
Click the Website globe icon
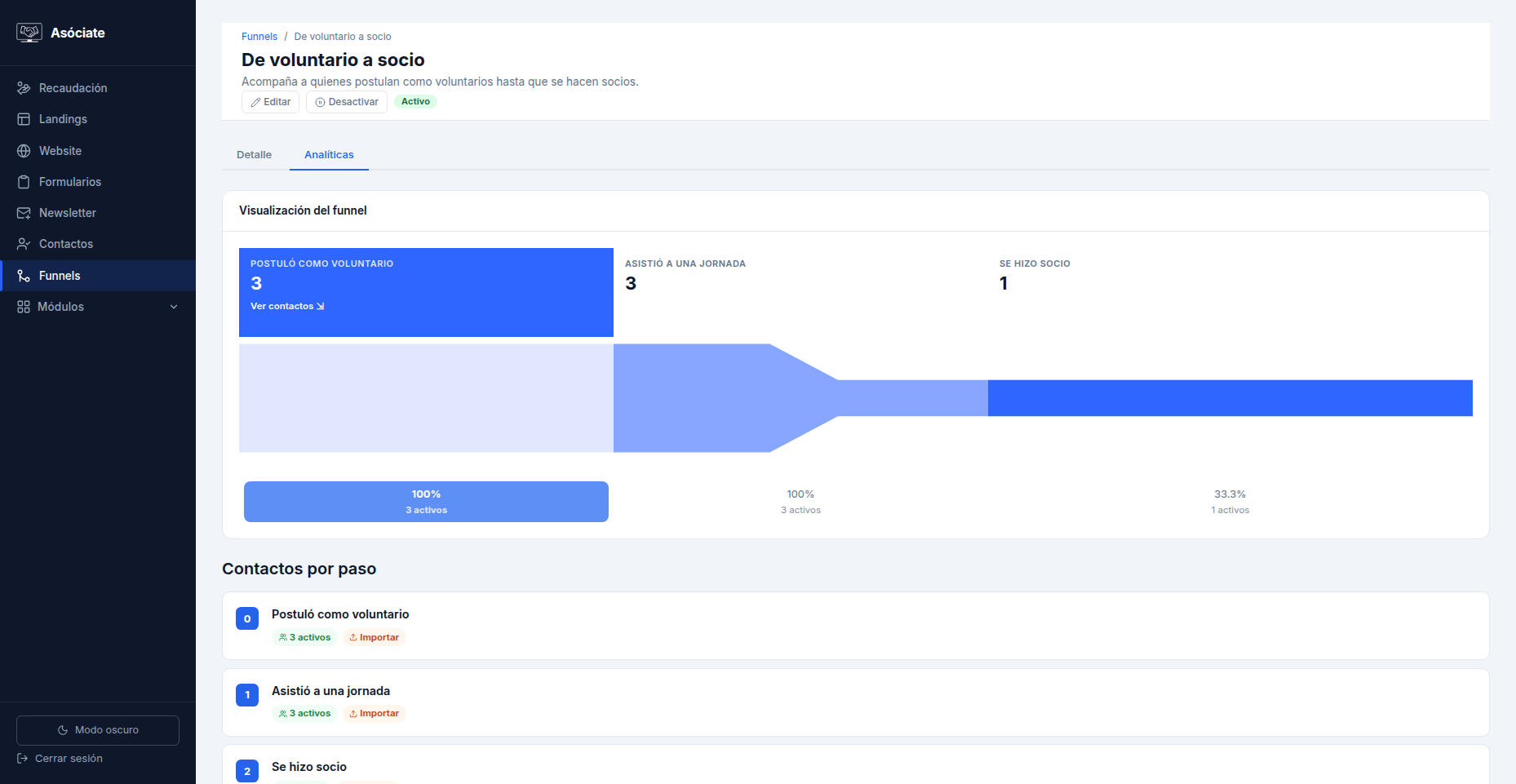point(24,151)
